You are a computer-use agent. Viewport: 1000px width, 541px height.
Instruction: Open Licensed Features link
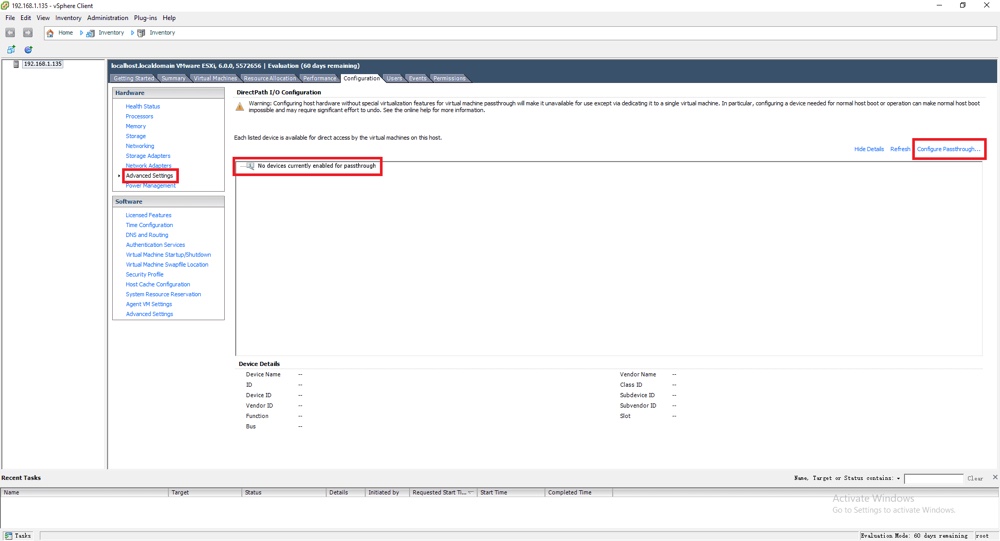point(149,215)
